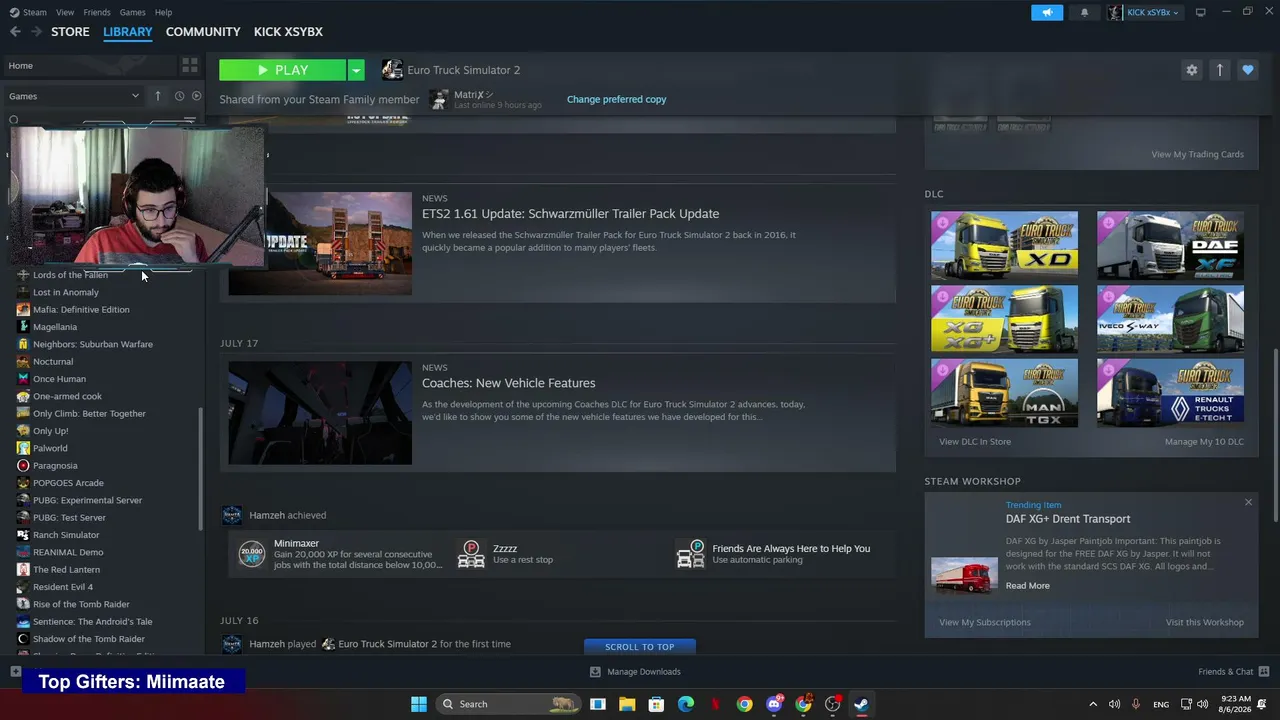Click Read More on the workshop item
Screen dimensions: 1280x720
(x=1028, y=586)
